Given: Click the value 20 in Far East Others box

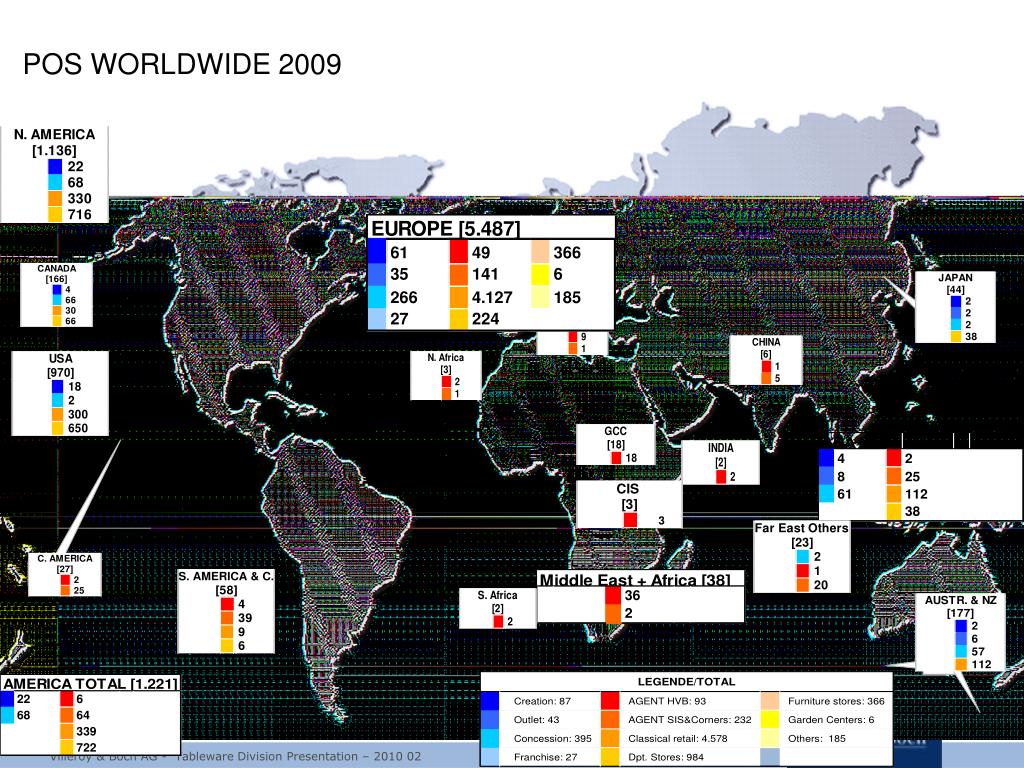Looking at the screenshot, I should [821, 585].
